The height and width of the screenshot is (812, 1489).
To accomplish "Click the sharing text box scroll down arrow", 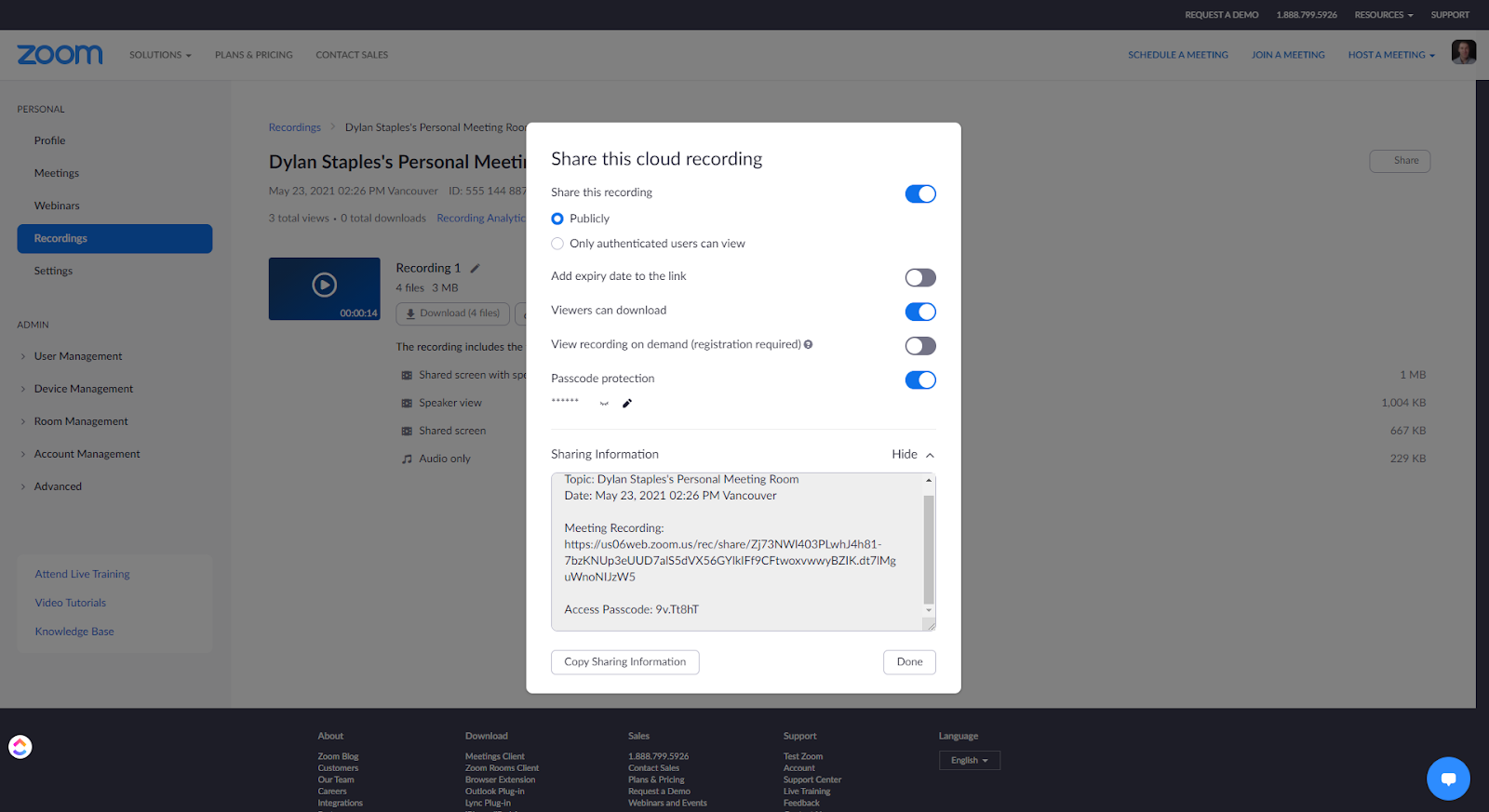I will click(x=929, y=610).
